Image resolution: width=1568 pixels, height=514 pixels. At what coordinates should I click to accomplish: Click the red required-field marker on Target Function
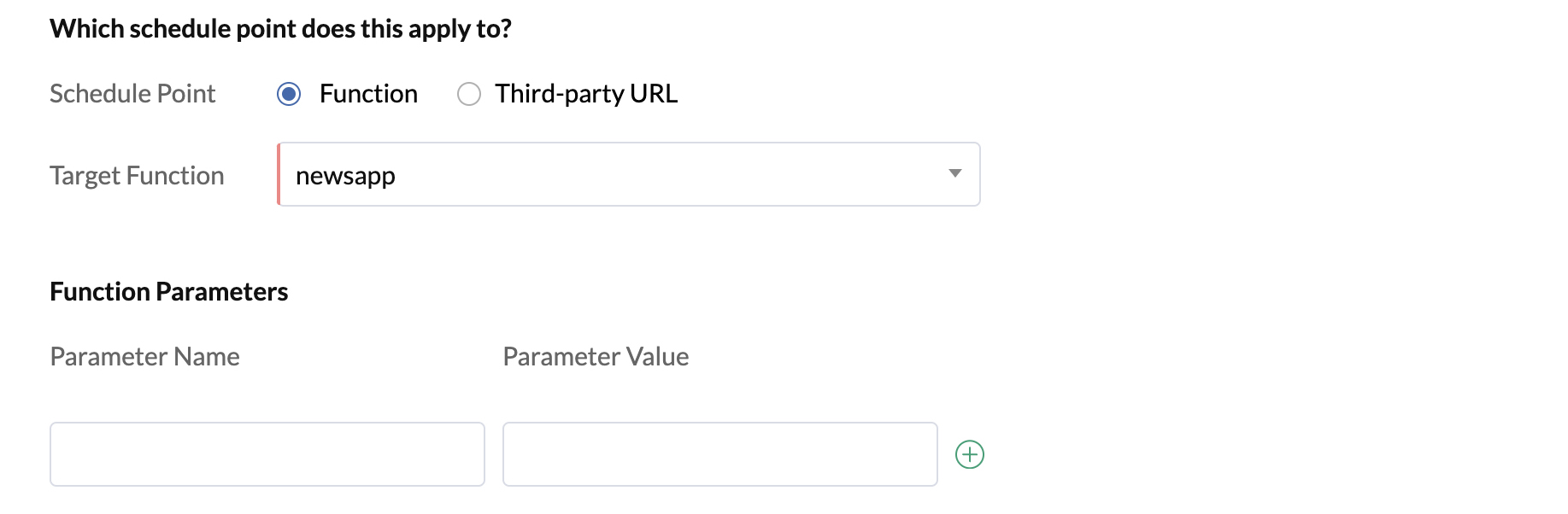coord(279,174)
